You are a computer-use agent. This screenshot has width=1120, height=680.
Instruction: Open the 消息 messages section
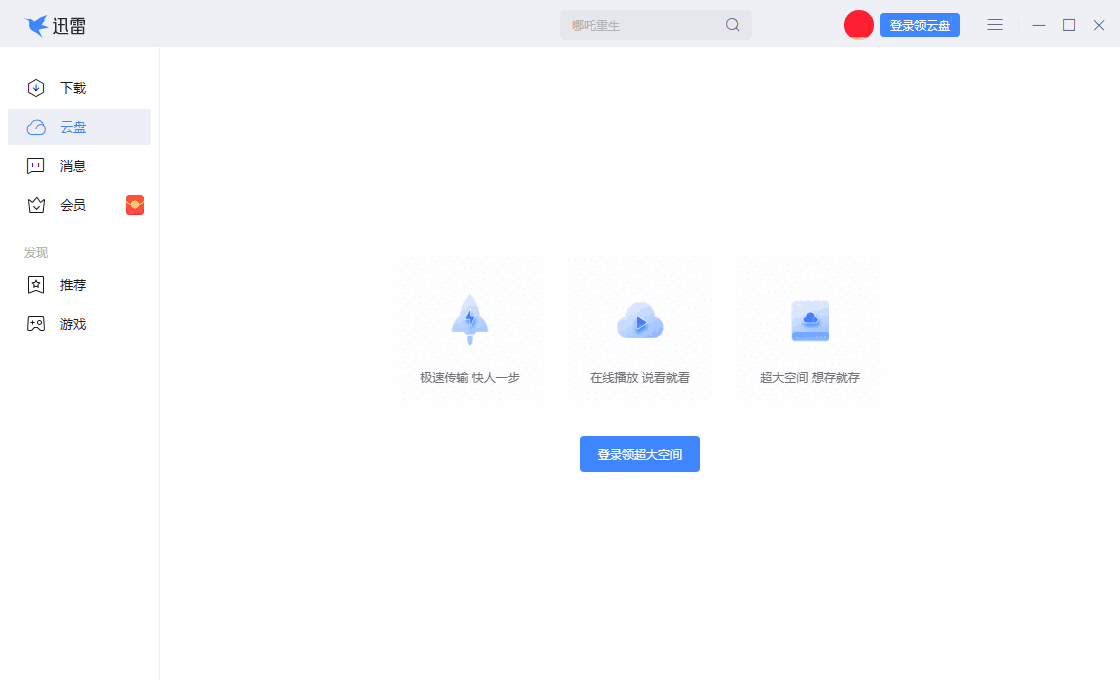click(x=79, y=166)
